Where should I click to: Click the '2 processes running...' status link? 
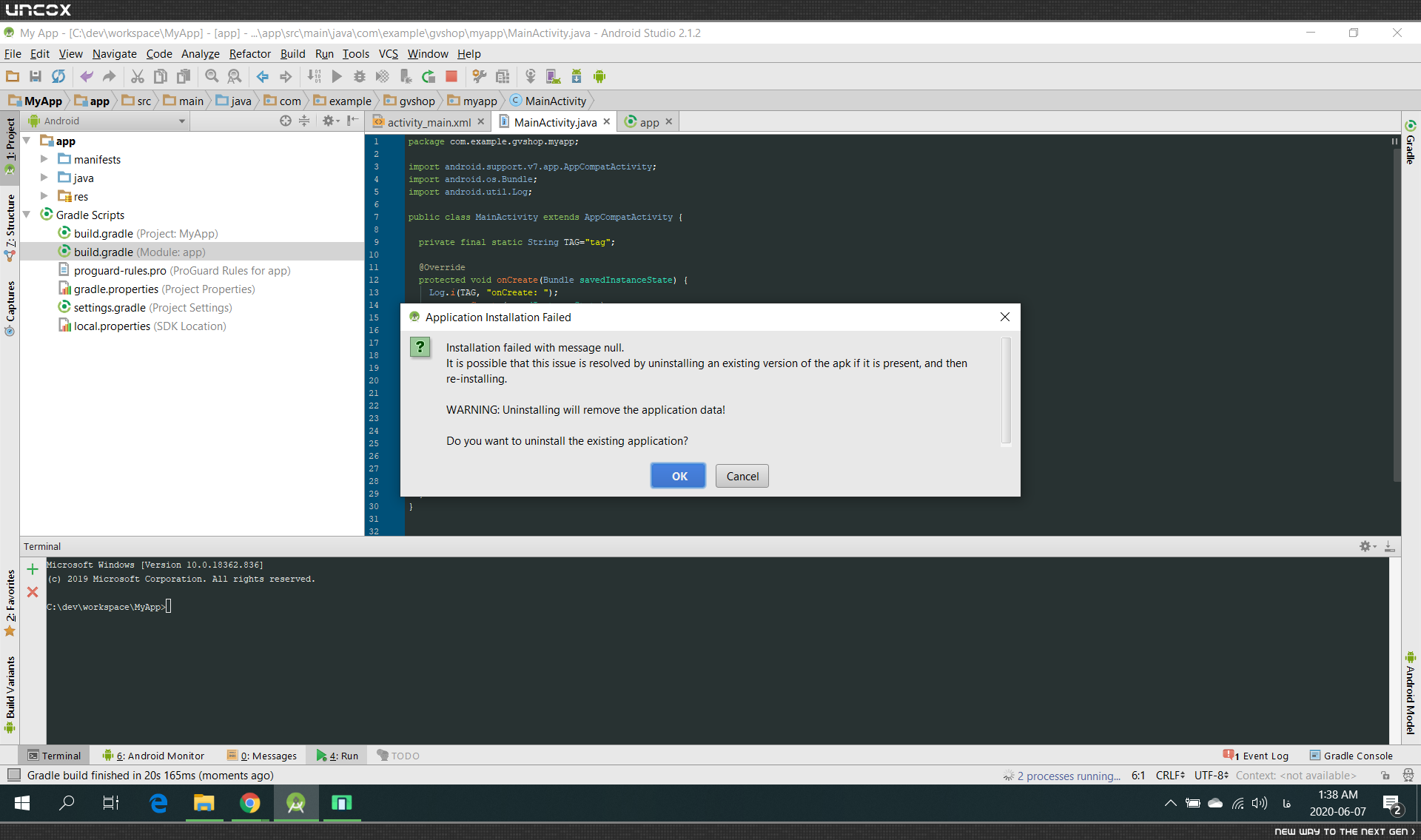1069,776
